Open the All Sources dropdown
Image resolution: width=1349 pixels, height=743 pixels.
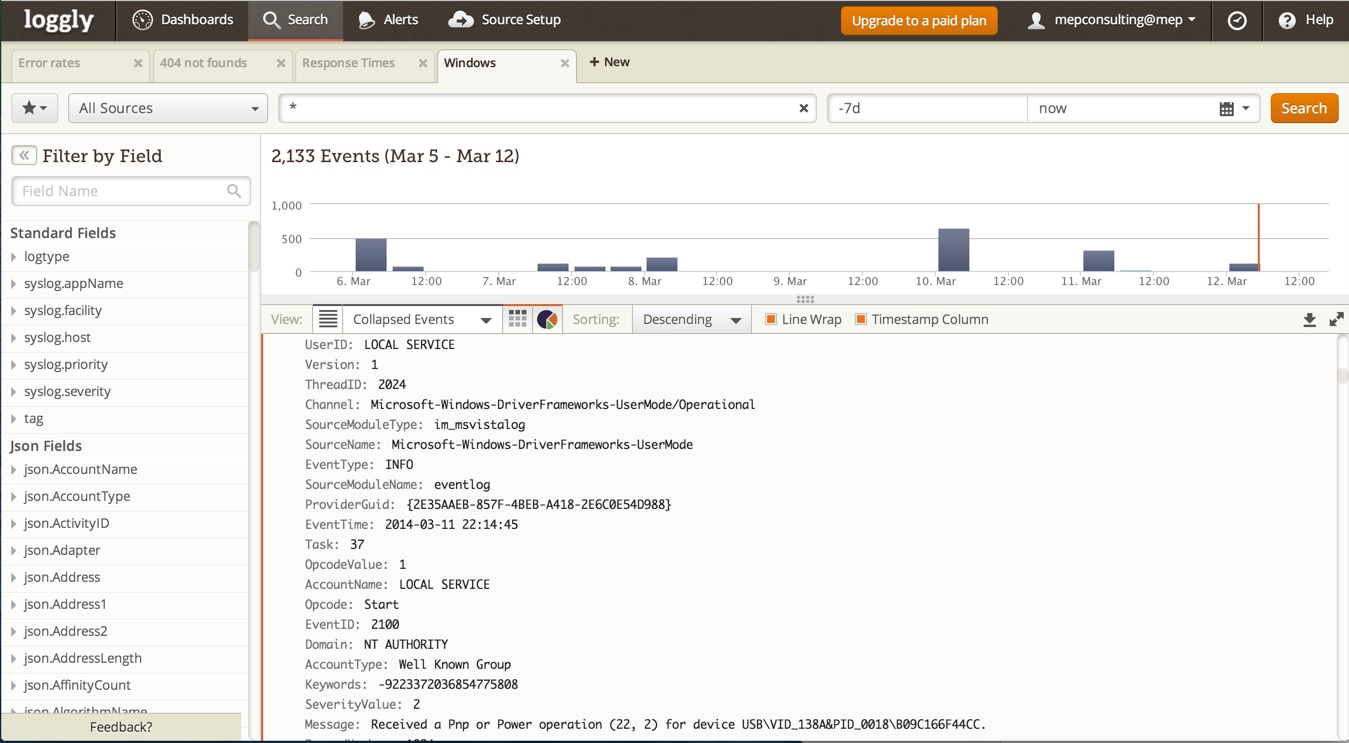pyautogui.click(x=167, y=108)
